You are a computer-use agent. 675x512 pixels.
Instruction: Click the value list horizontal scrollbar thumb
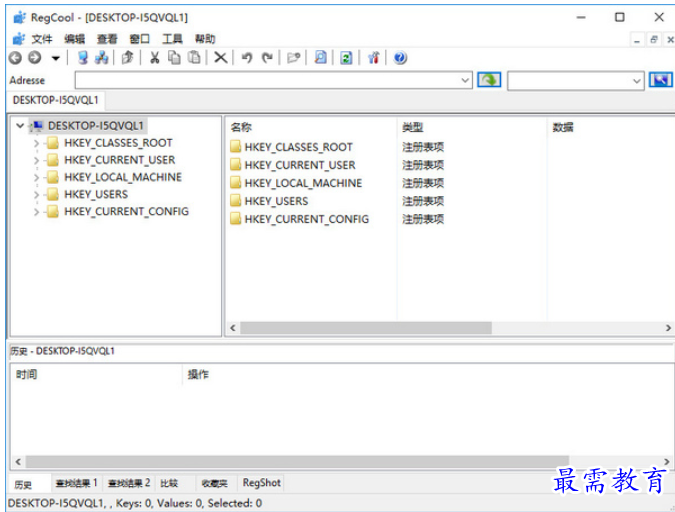pyautogui.click(x=366, y=328)
